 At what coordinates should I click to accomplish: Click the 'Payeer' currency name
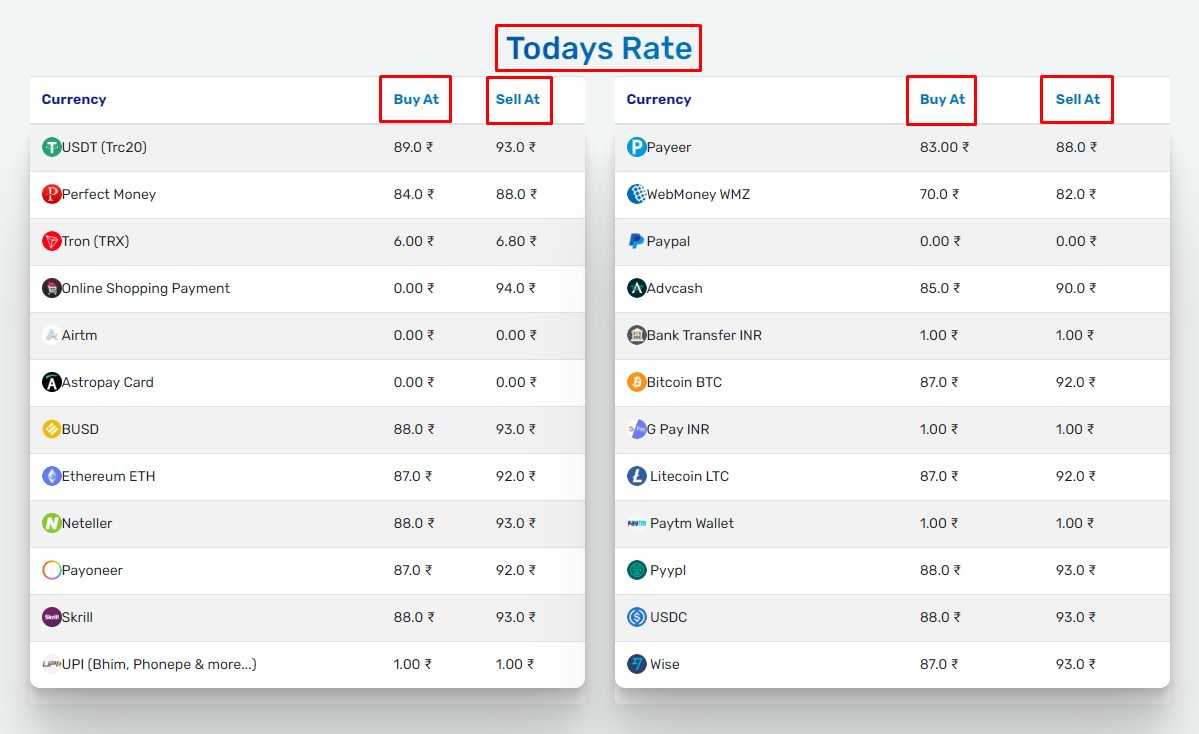pos(668,147)
